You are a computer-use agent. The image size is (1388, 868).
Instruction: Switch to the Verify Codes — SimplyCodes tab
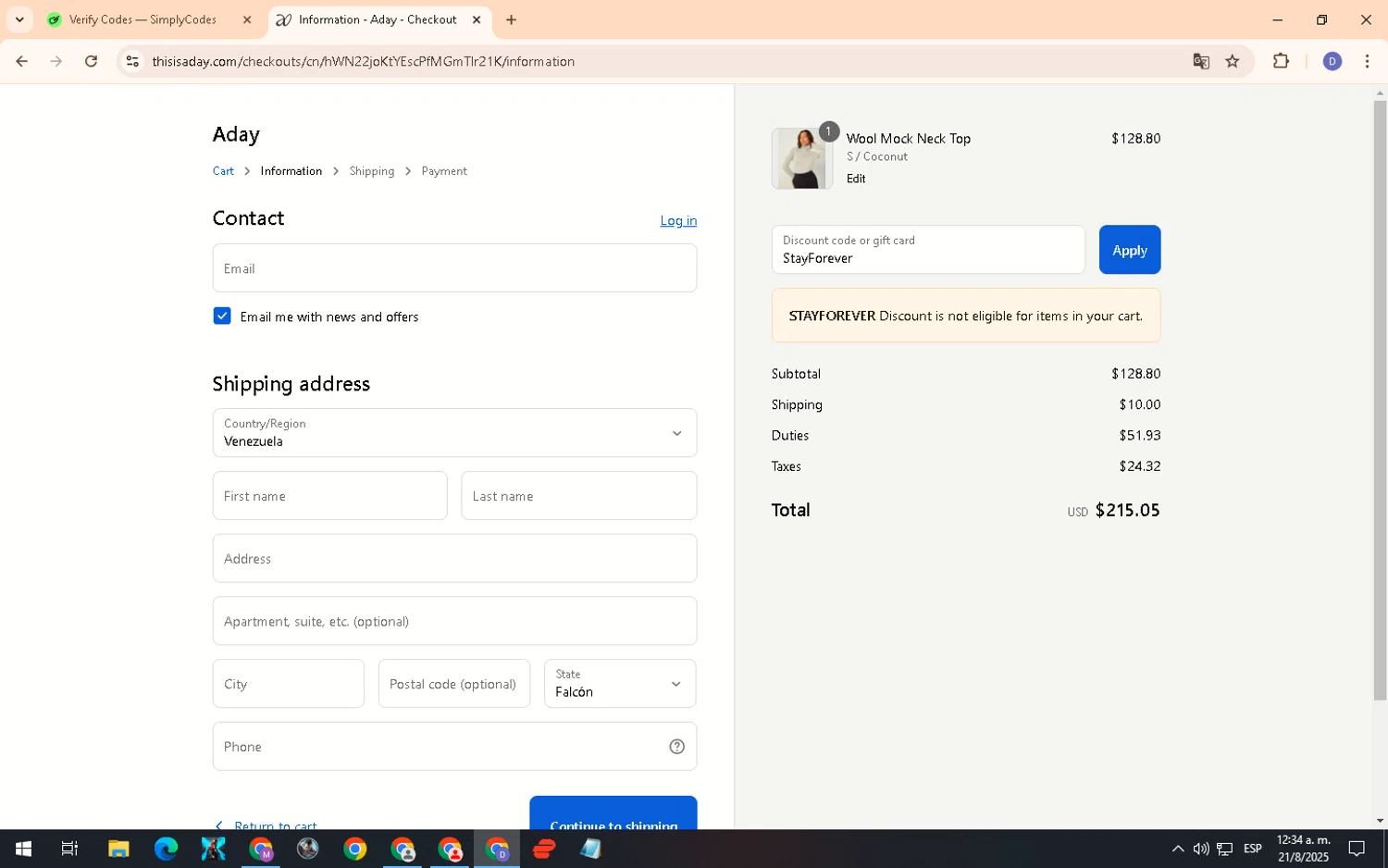coord(151,19)
